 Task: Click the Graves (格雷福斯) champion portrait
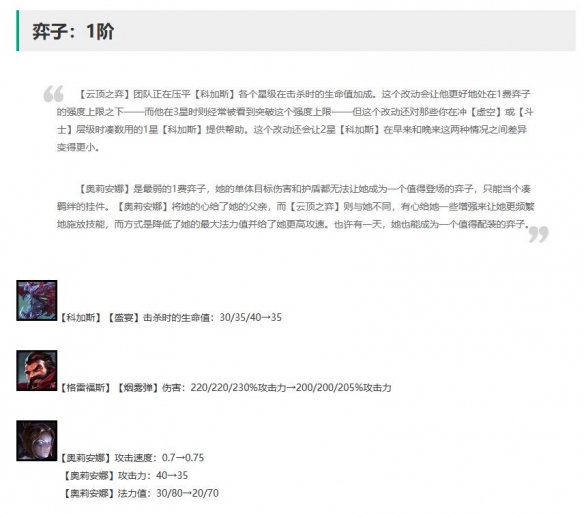(x=36, y=370)
